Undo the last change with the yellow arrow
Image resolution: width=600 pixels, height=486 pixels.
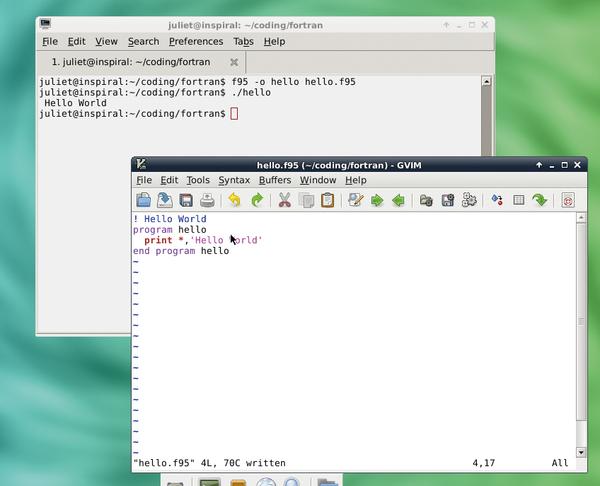234,200
